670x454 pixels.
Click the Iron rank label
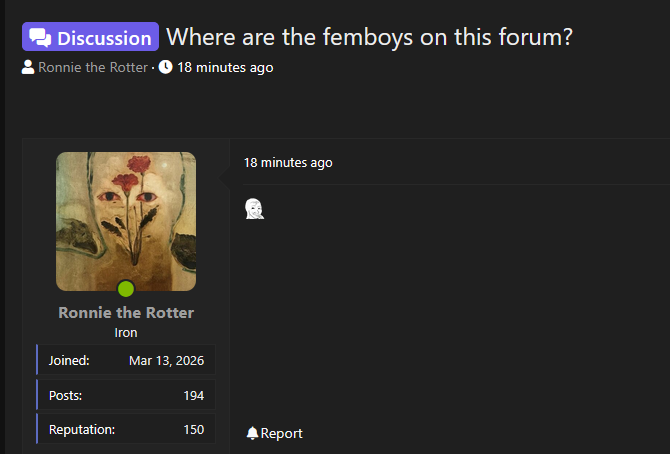(x=126, y=333)
